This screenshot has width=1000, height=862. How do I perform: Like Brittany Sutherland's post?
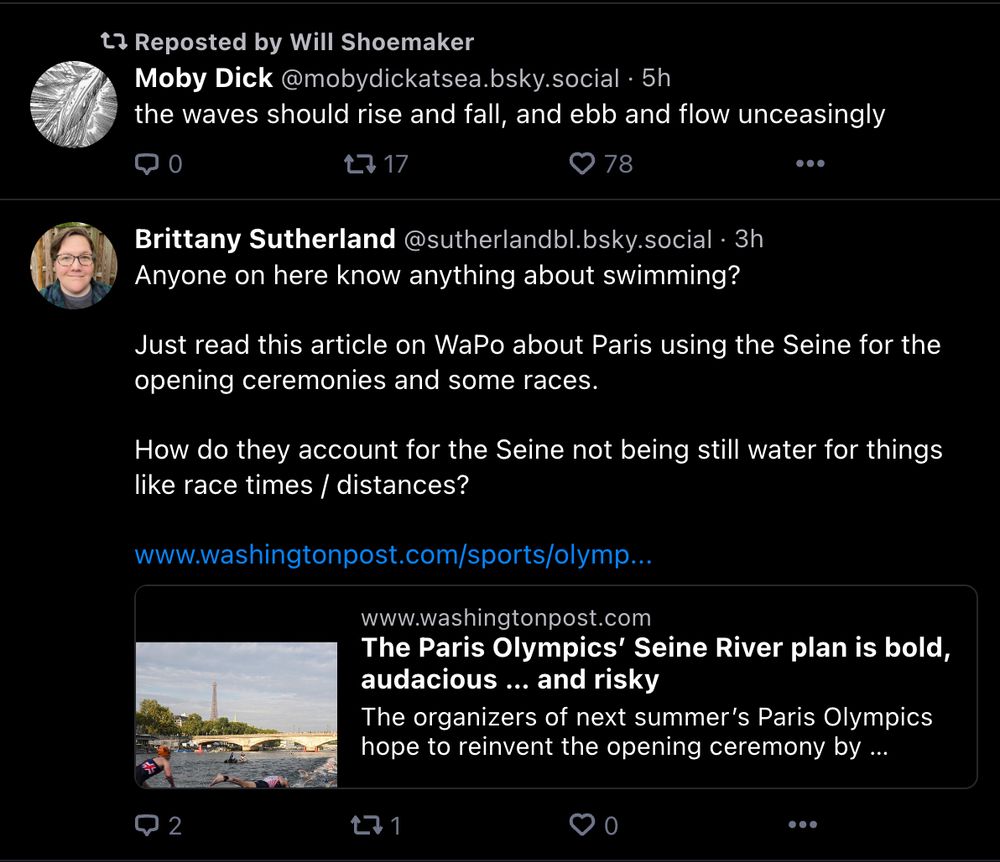[x=582, y=825]
